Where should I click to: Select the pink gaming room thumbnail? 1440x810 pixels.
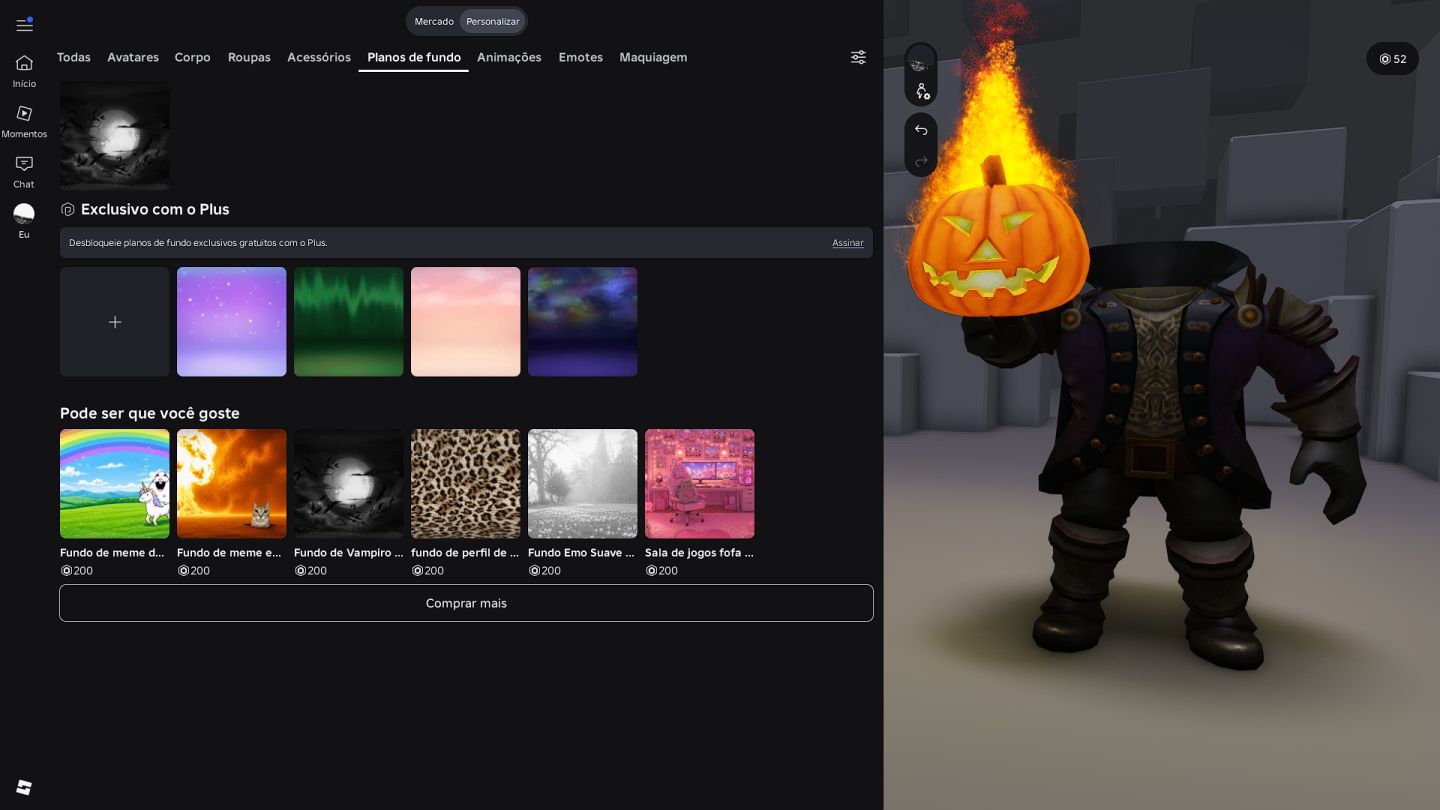click(x=700, y=484)
